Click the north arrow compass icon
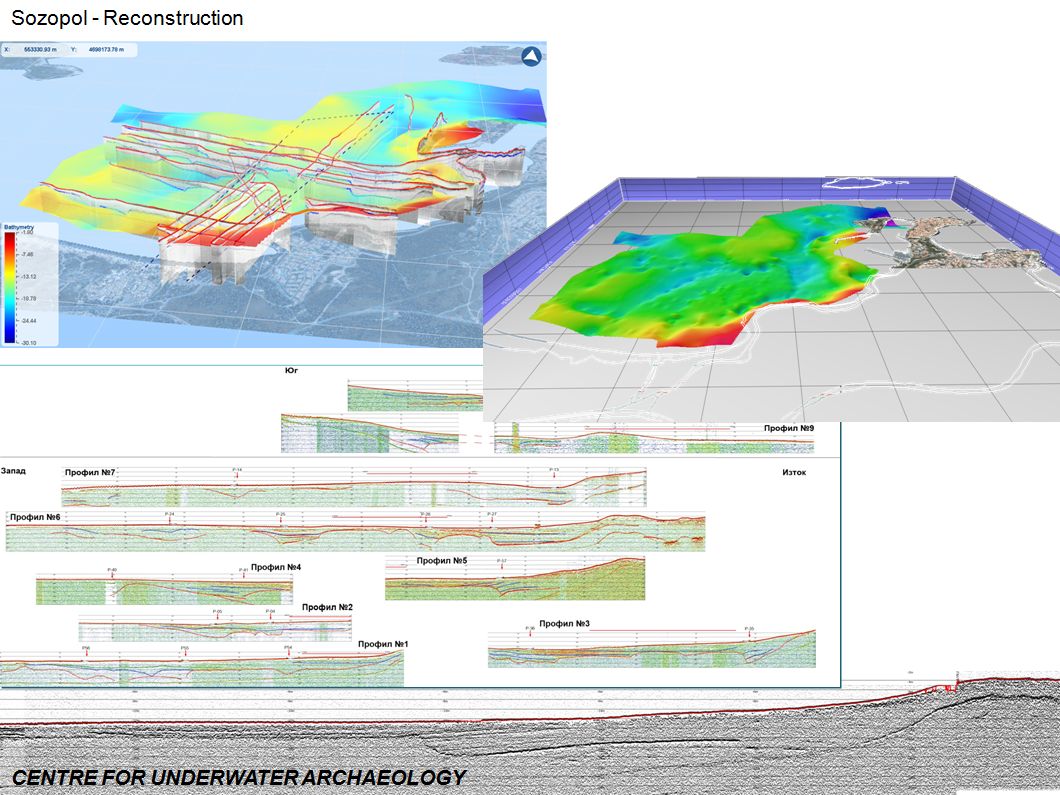 pos(531,57)
